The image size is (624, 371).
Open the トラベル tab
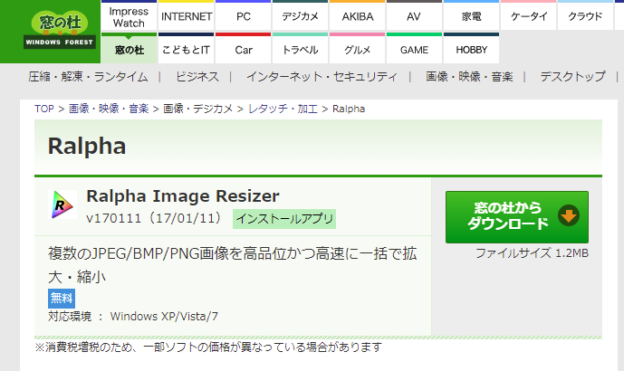click(x=300, y=49)
